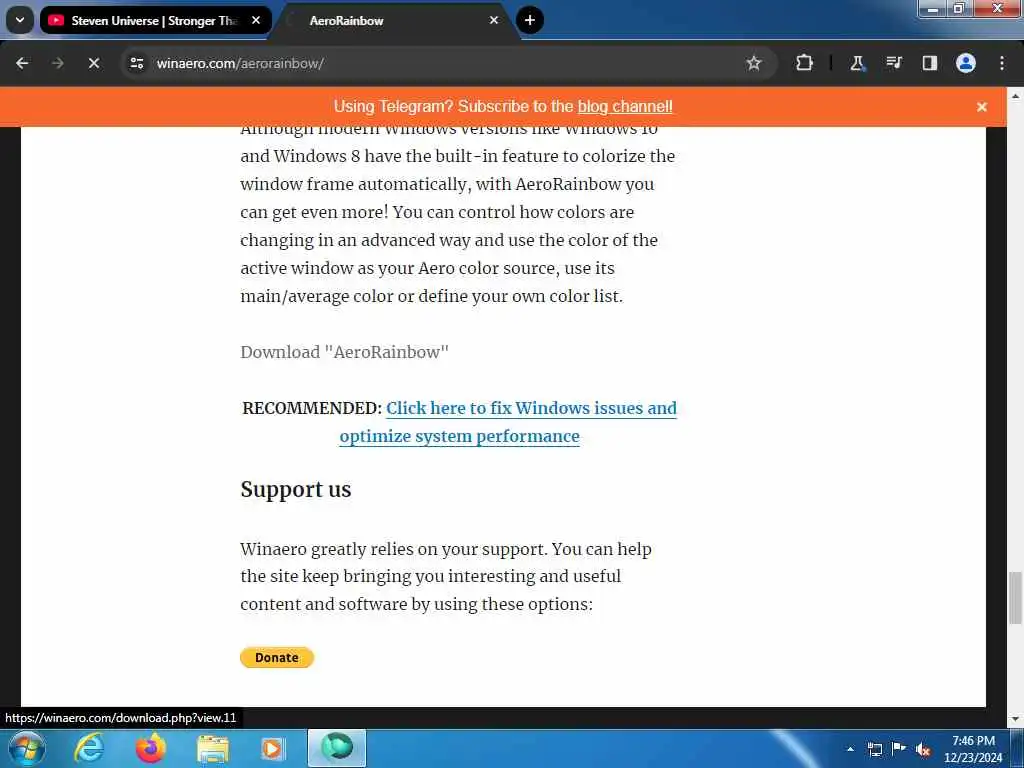The width and height of the screenshot is (1024, 768).
Task: Click the Support us heading
Action: 295,489
